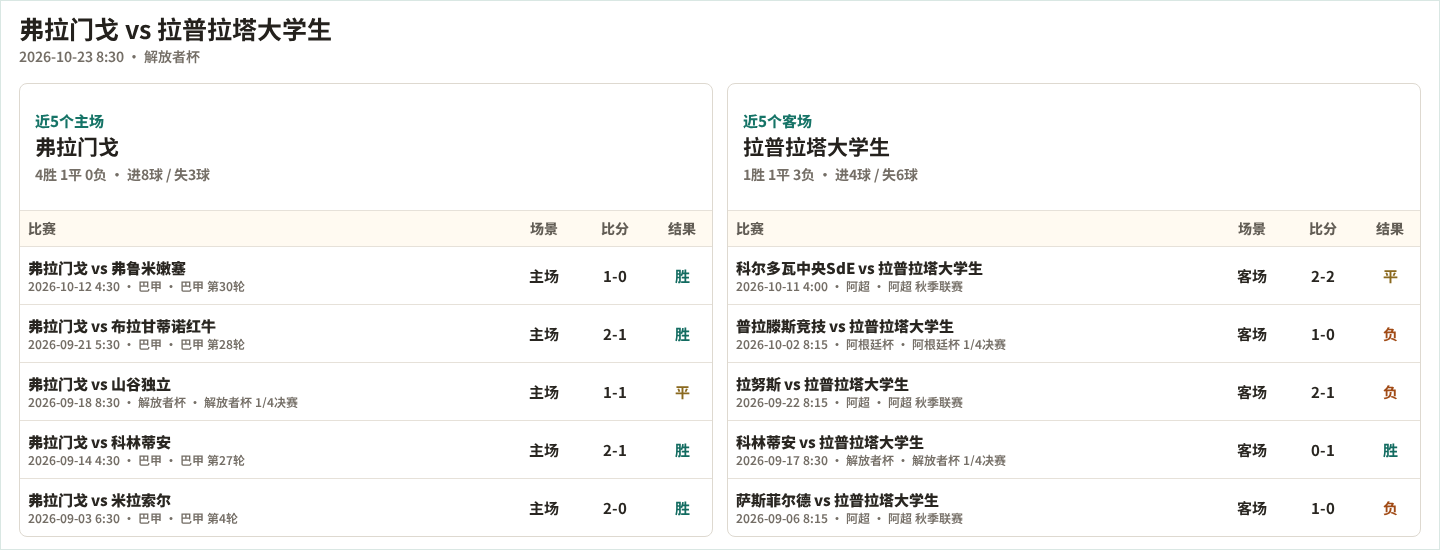The image size is (1440, 550).
Task: Click result 负 in 拉努斯 row
Action: (x=1390, y=393)
